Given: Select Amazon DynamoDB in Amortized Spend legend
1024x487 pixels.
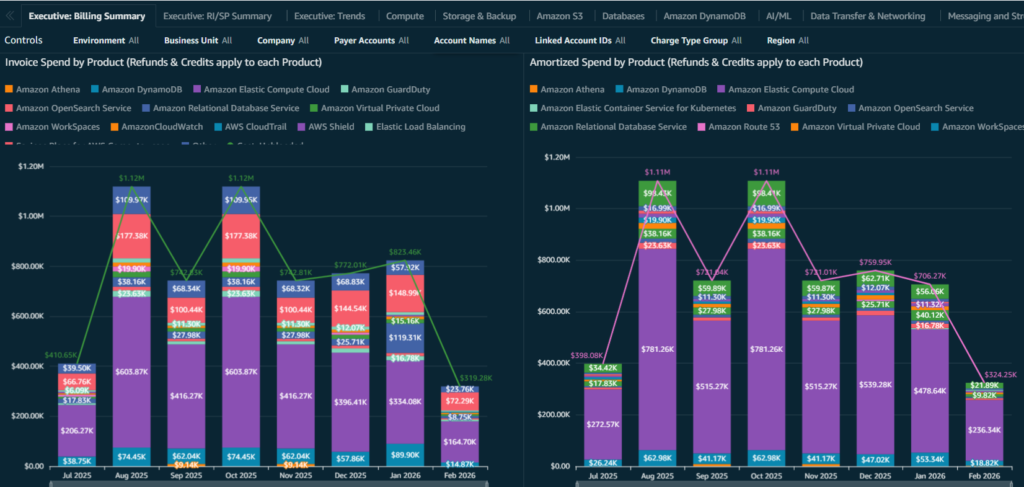Looking at the screenshot, I should click(x=660, y=89).
